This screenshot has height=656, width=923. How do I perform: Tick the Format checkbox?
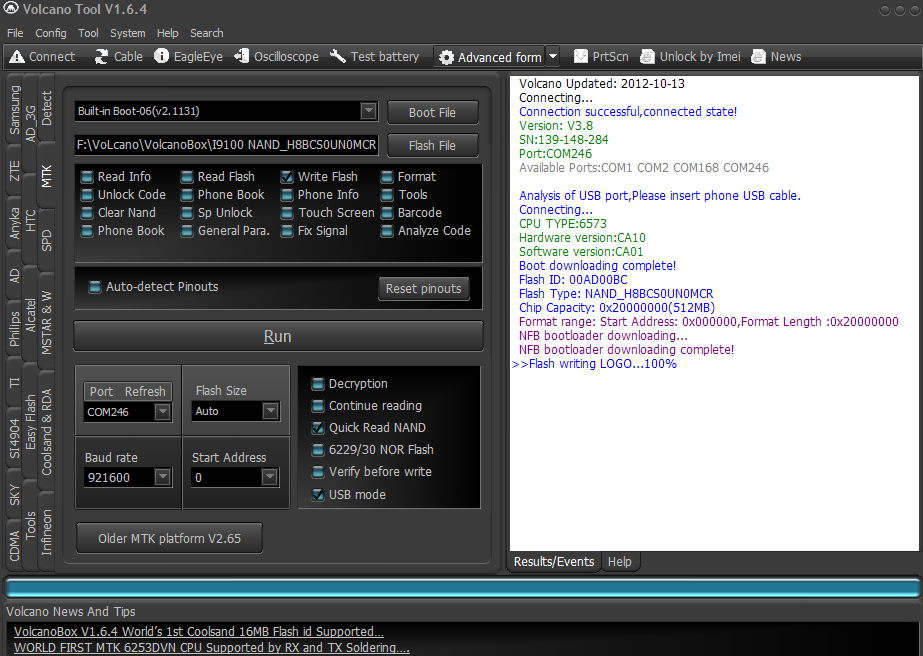tap(387, 177)
